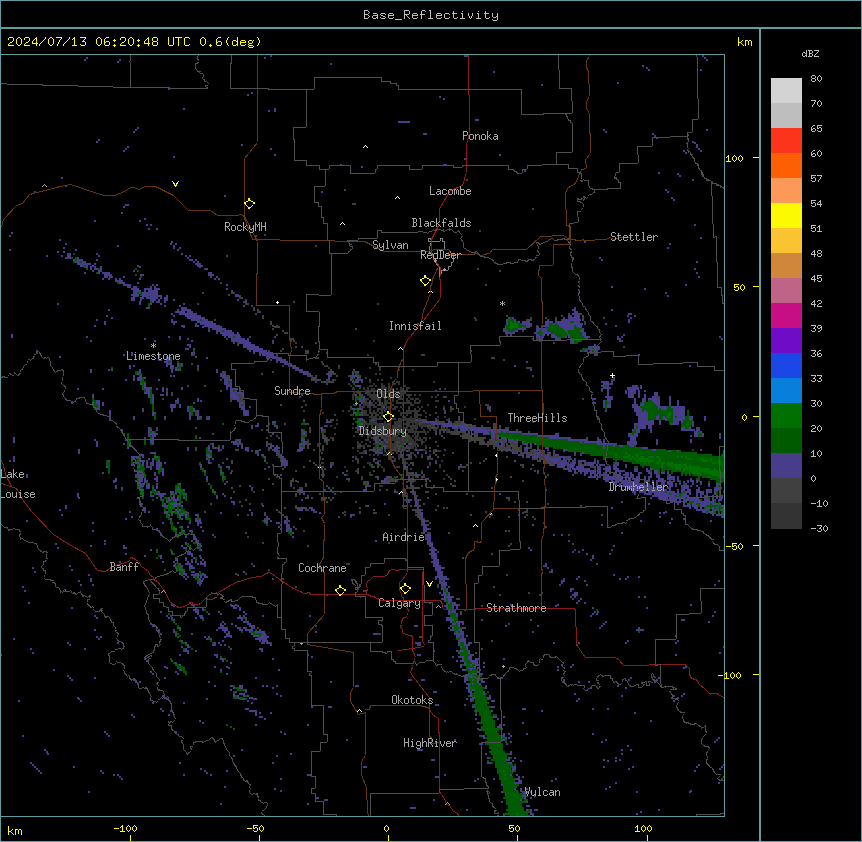Click the Calgary label
Viewport: 862px width, 842px height.
click(x=399, y=603)
